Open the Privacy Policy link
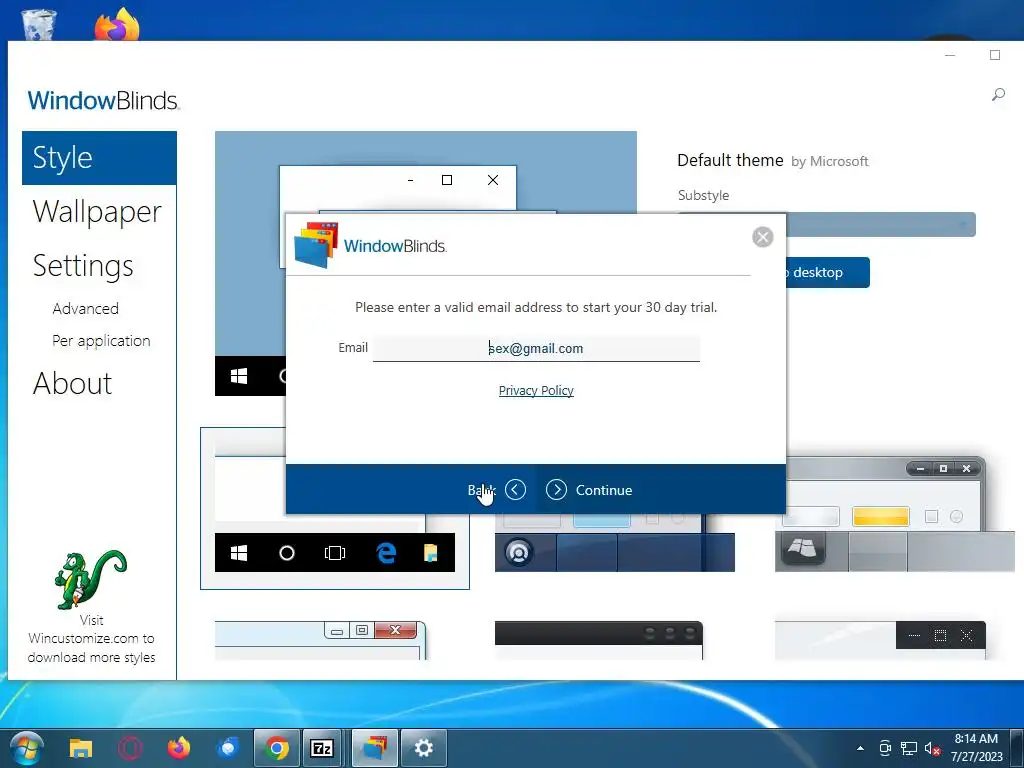The width and height of the screenshot is (1024, 768). (536, 391)
